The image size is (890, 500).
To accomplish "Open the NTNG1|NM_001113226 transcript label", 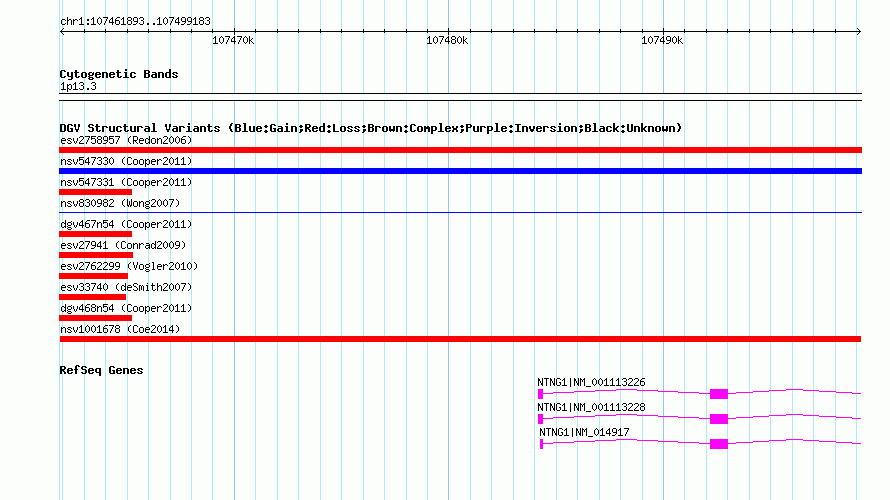I will click(x=591, y=383).
